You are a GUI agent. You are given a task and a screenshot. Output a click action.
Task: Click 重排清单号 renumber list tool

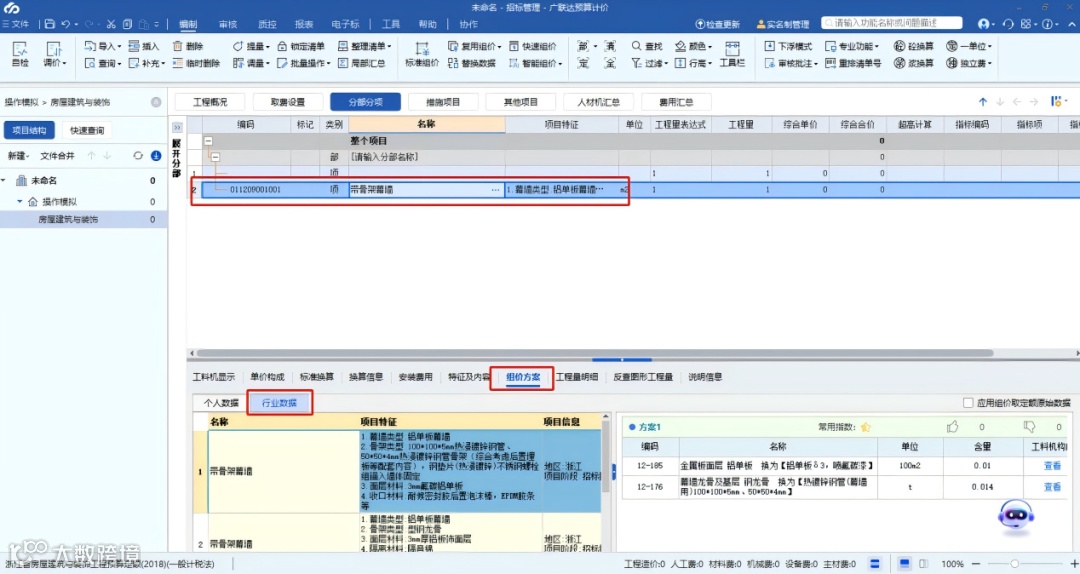click(x=853, y=63)
